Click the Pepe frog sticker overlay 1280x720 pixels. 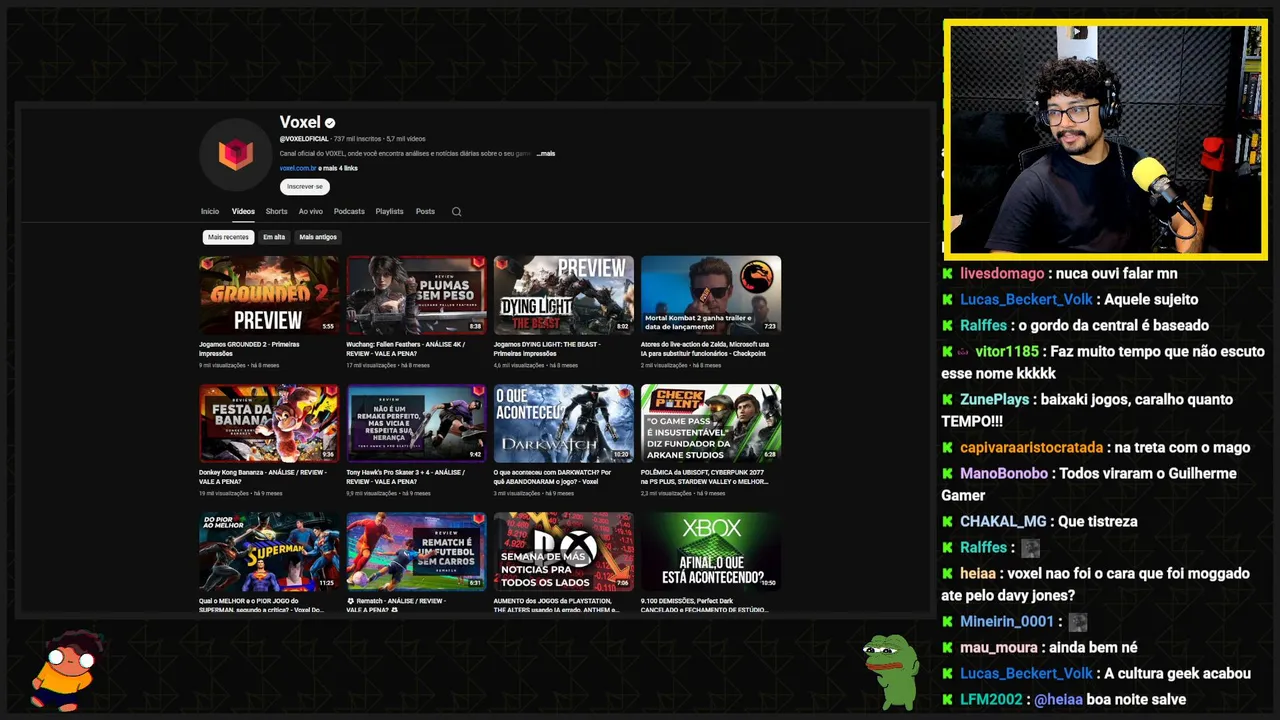coord(891,671)
